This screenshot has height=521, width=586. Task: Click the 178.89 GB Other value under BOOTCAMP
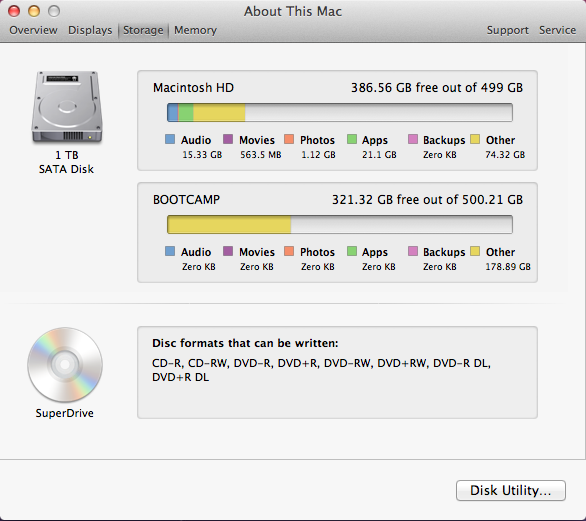pos(508,267)
